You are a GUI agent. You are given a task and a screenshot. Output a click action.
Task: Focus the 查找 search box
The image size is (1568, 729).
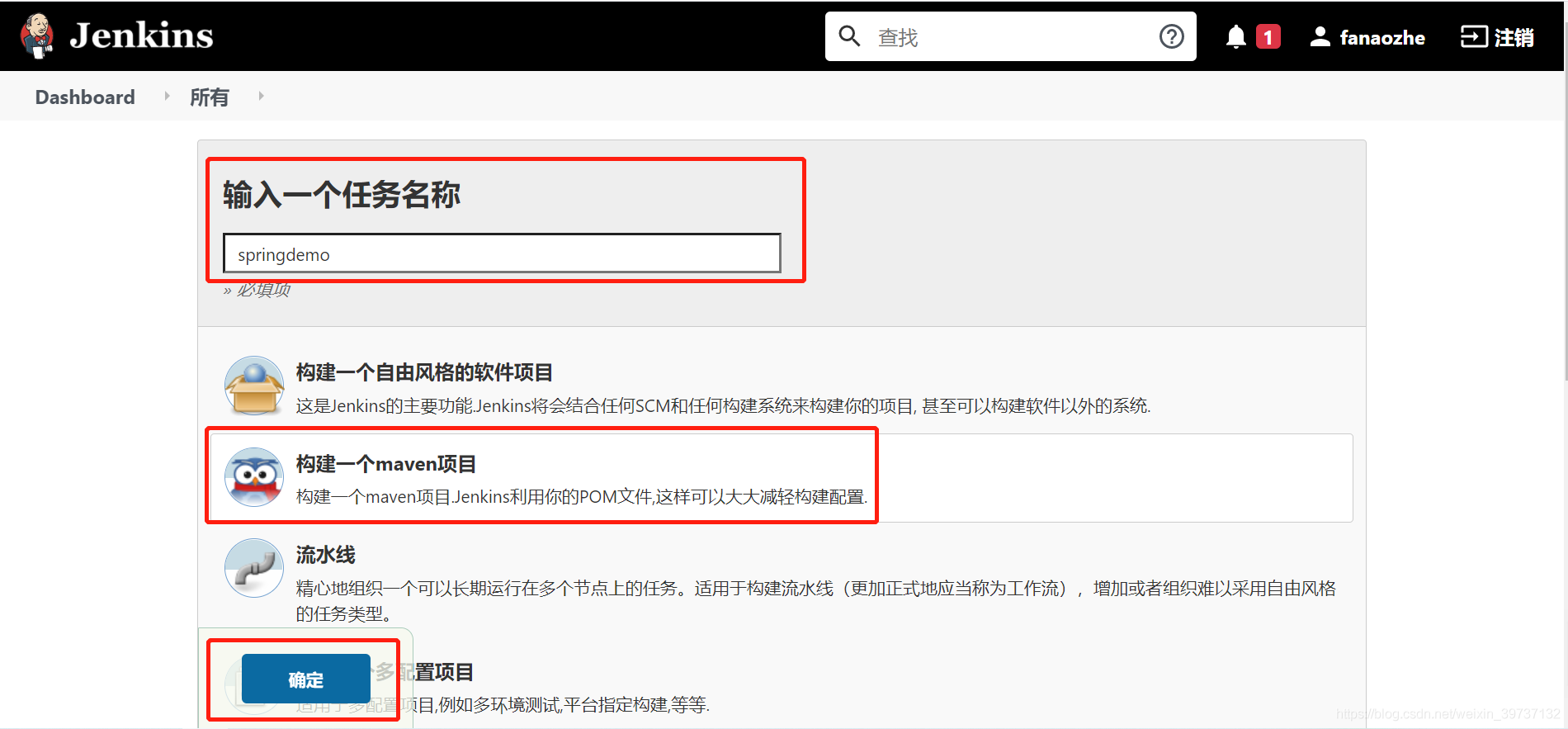click(1011, 36)
